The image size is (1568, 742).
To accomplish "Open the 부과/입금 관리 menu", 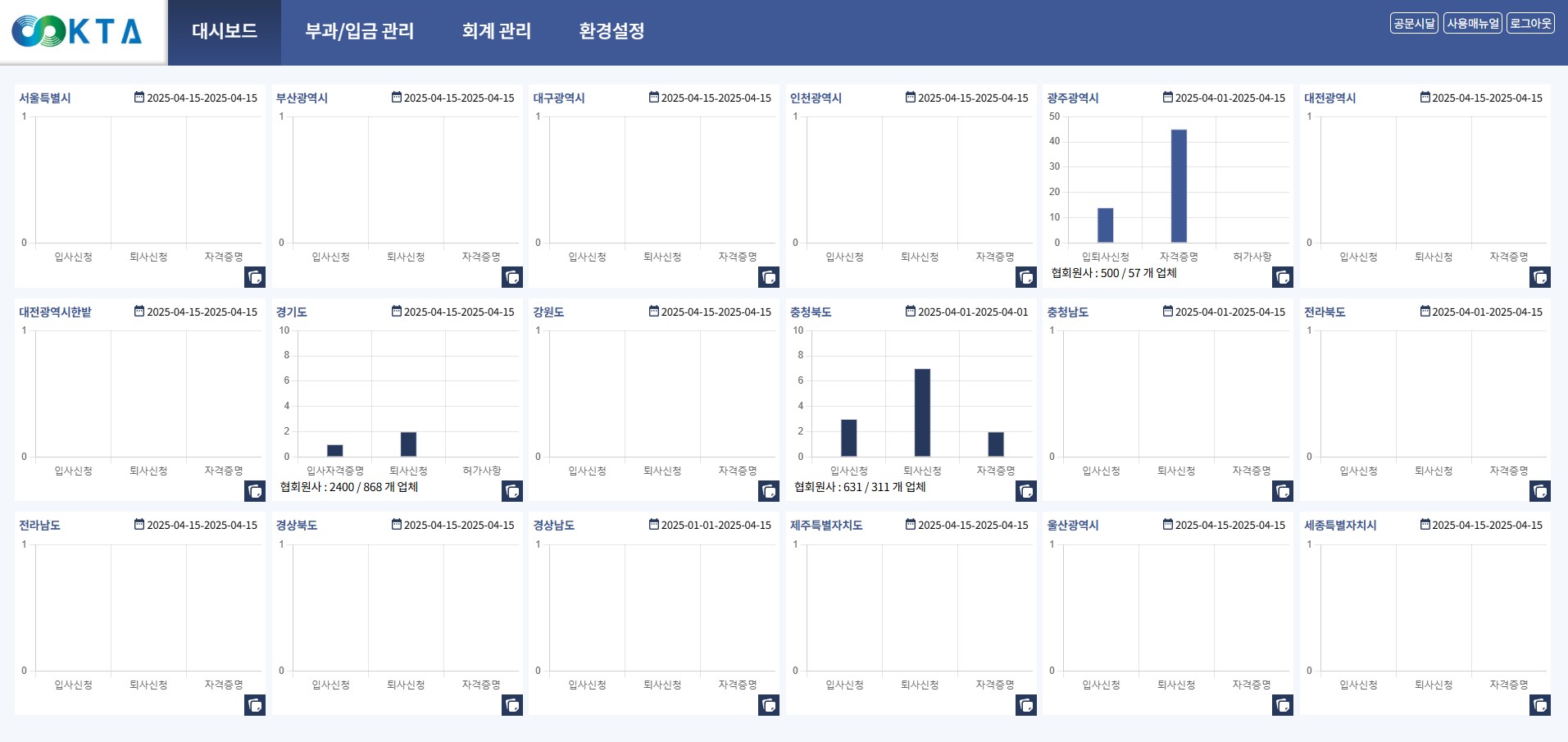I will (x=359, y=31).
